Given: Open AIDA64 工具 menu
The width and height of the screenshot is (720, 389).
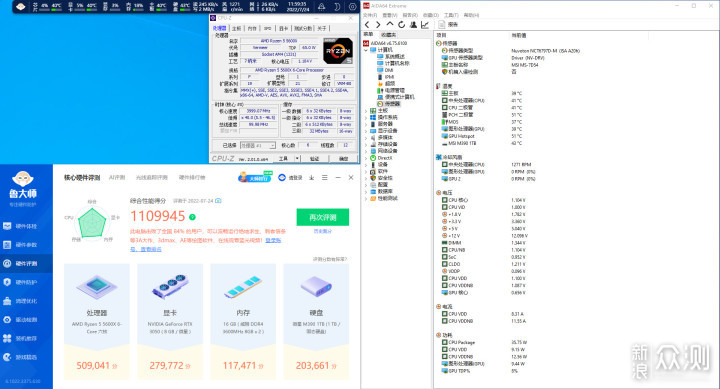Looking at the screenshot, I should click(451, 15).
